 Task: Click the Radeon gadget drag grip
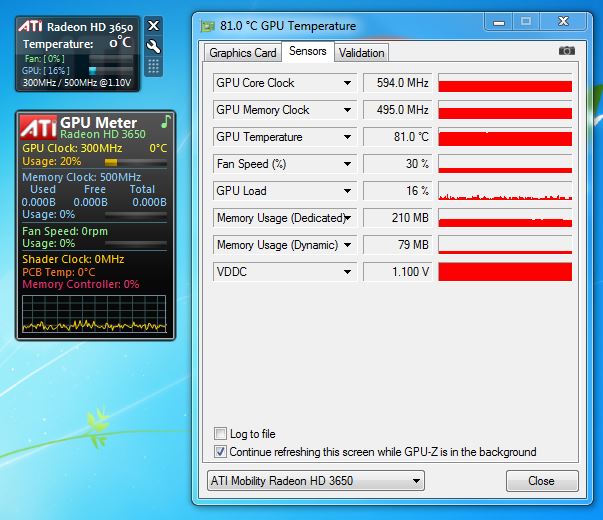pyautogui.click(x=153, y=67)
